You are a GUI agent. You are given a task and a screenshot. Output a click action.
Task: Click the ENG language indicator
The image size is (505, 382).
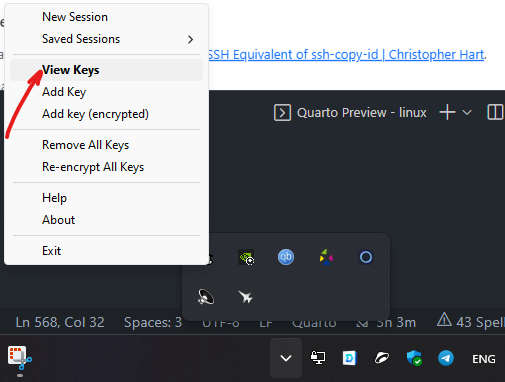(x=484, y=359)
